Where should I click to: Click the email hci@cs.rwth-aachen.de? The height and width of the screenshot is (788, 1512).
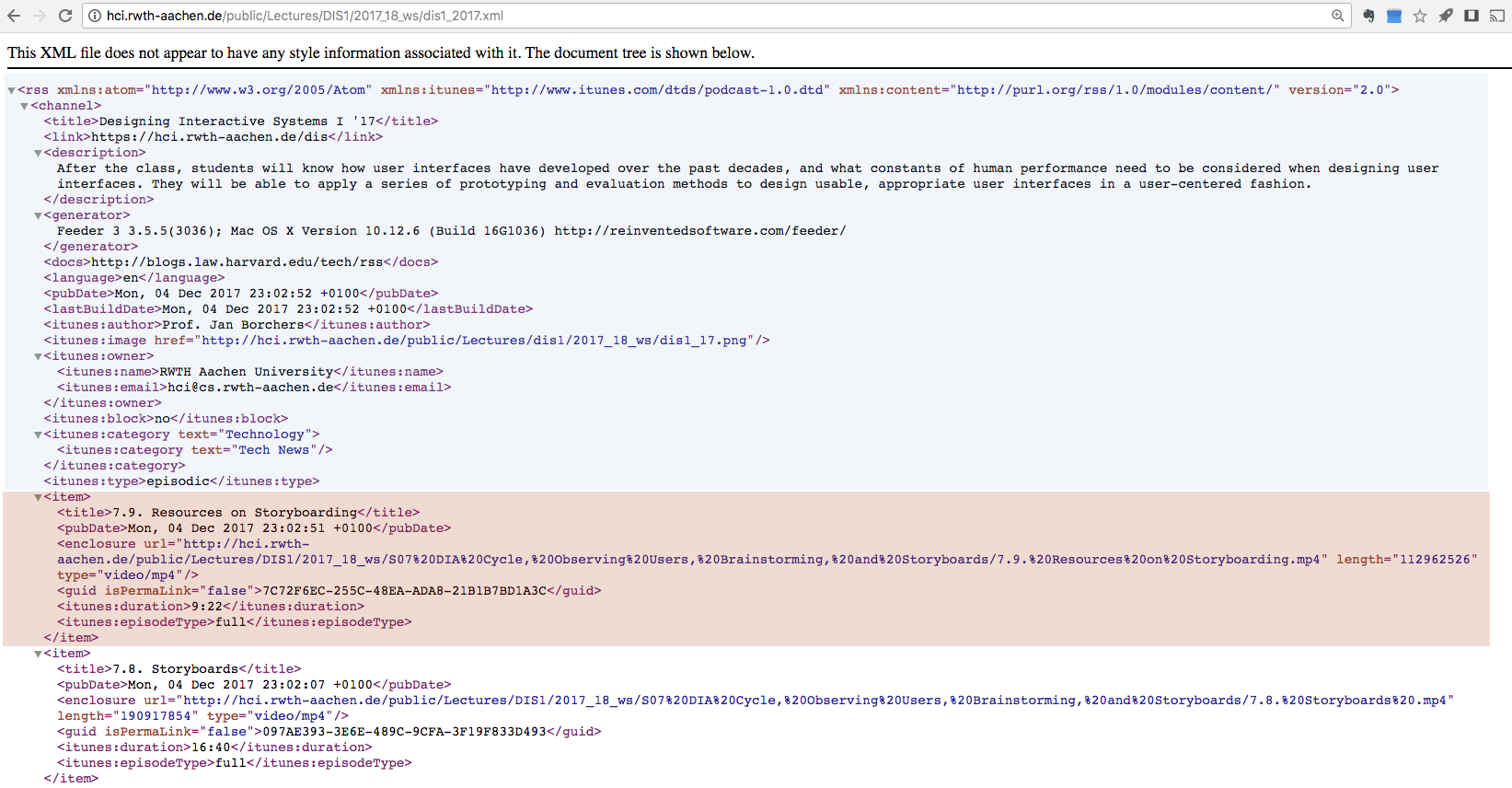pos(250,388)
